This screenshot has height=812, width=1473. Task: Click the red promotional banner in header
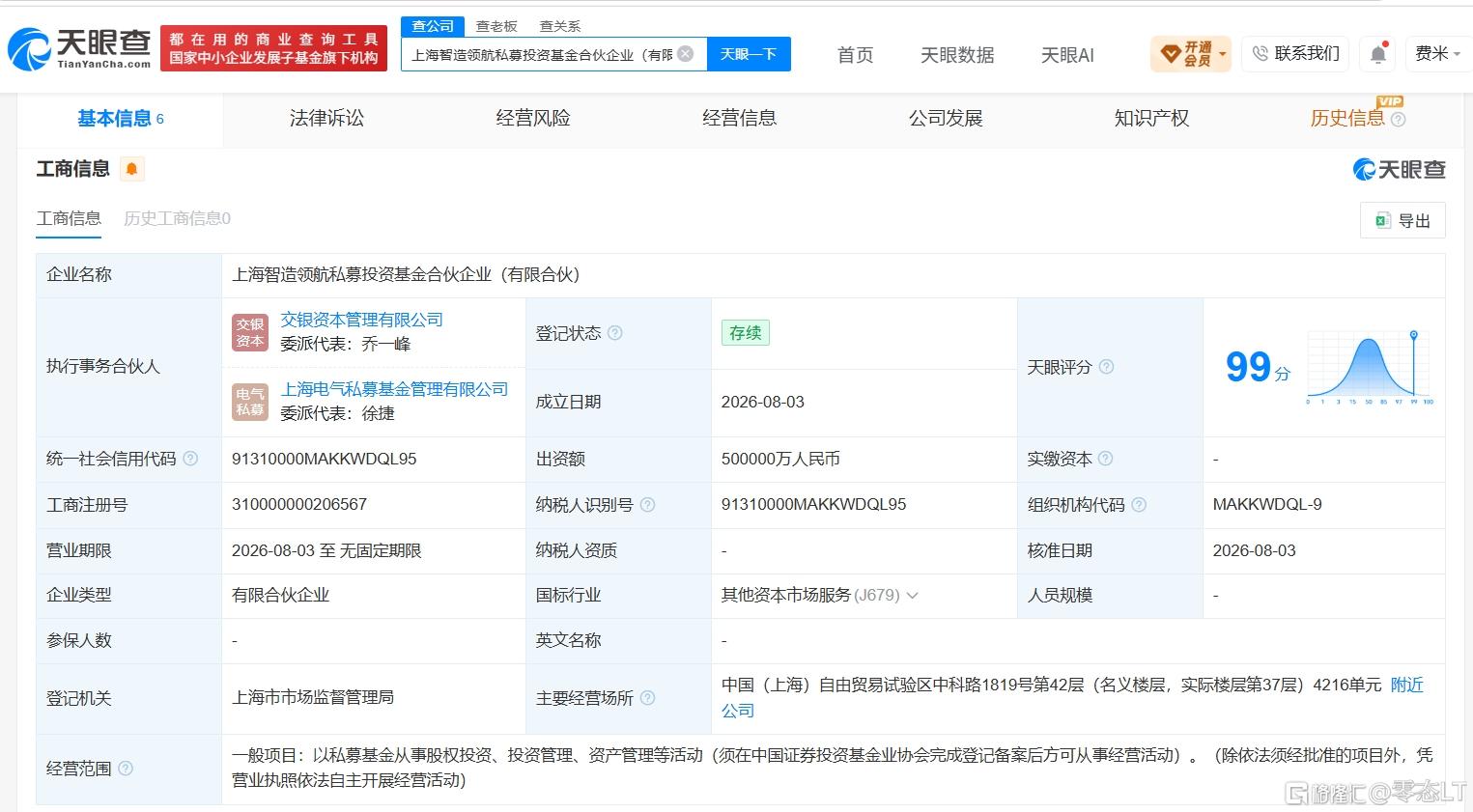[x=273, y=48]
